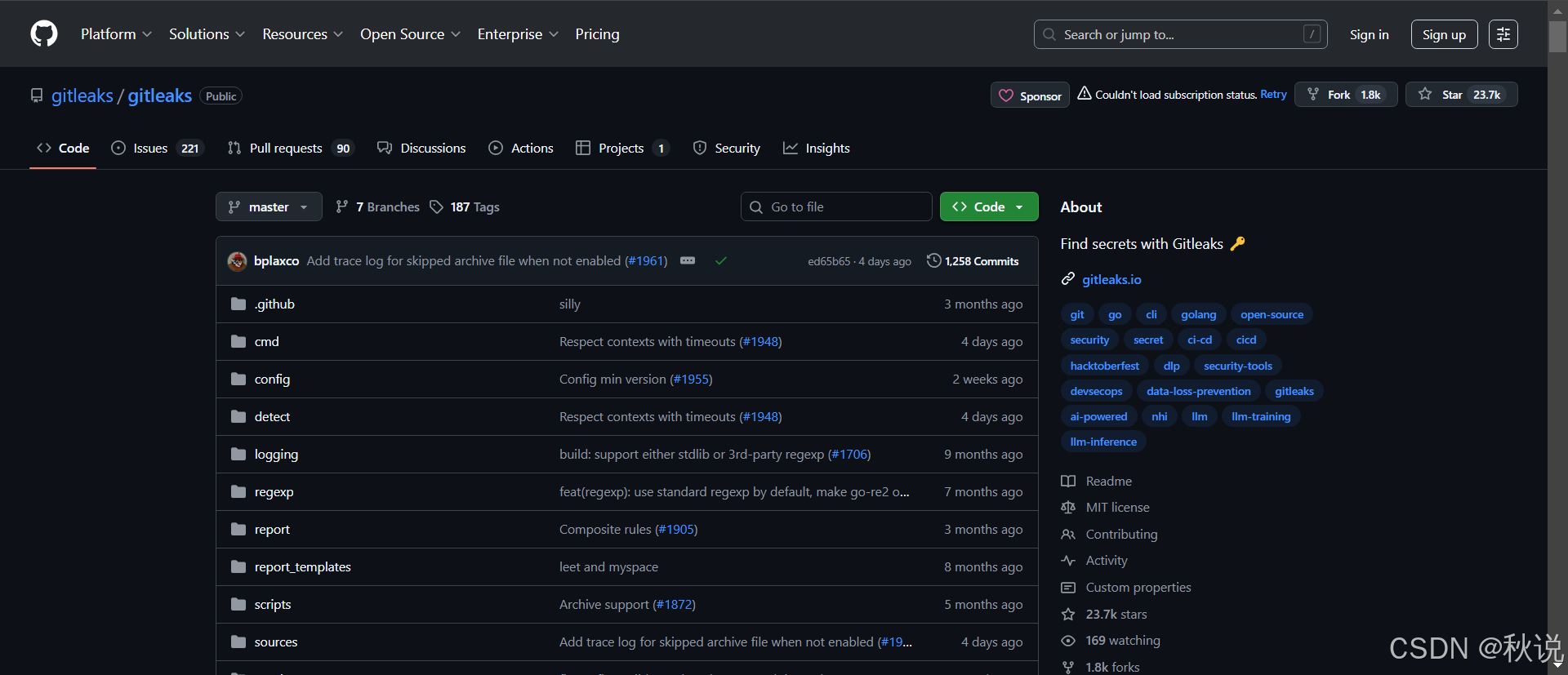Viewport: 1568px width, 675px height.
Task: Select the security-tools topic tag
Action: click(1237, 366)
